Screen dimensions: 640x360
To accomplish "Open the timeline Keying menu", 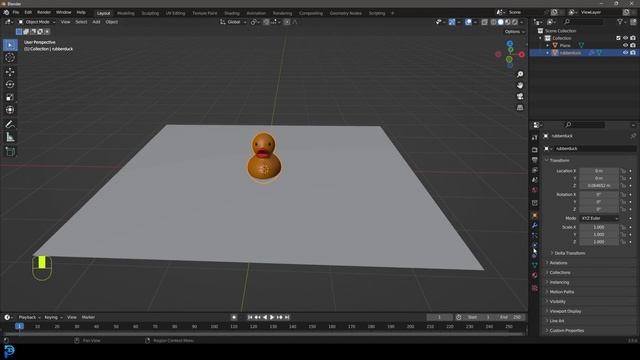I will click(53, 317).
